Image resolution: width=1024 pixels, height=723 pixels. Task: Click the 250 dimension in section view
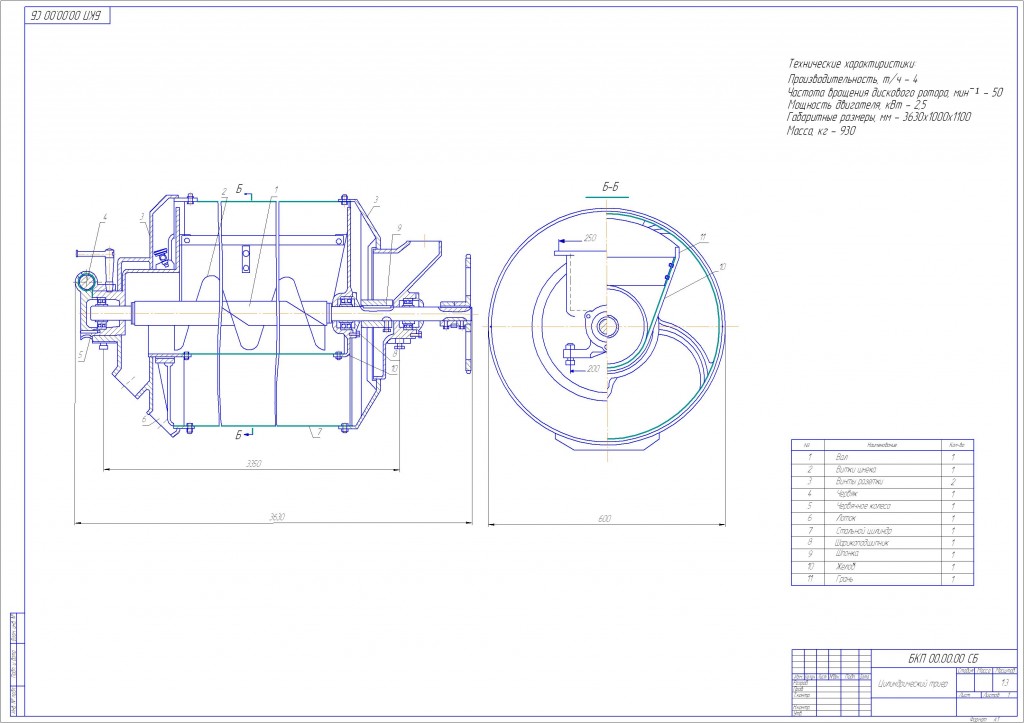coord(590,238)
